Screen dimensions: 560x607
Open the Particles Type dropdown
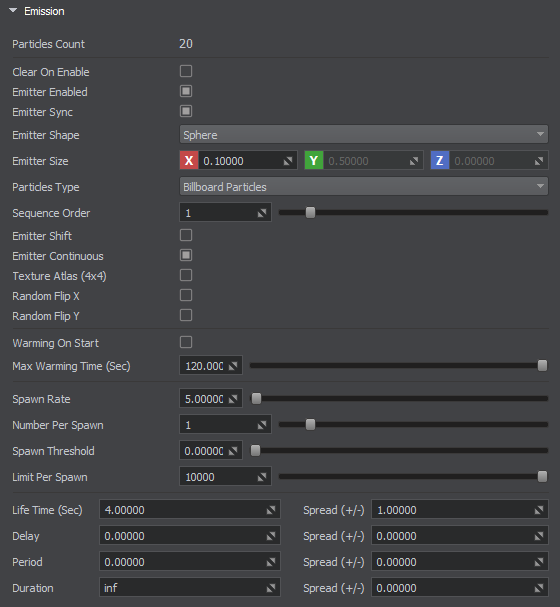[364, 187]
